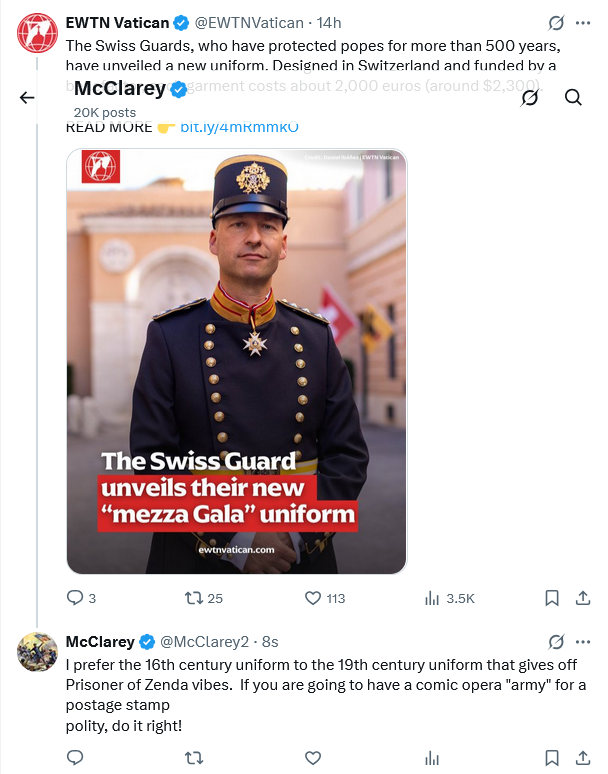Screen dimensions: 608x774
Task: Bookmark the EWTN Vatican post
Action: point(551,598)
